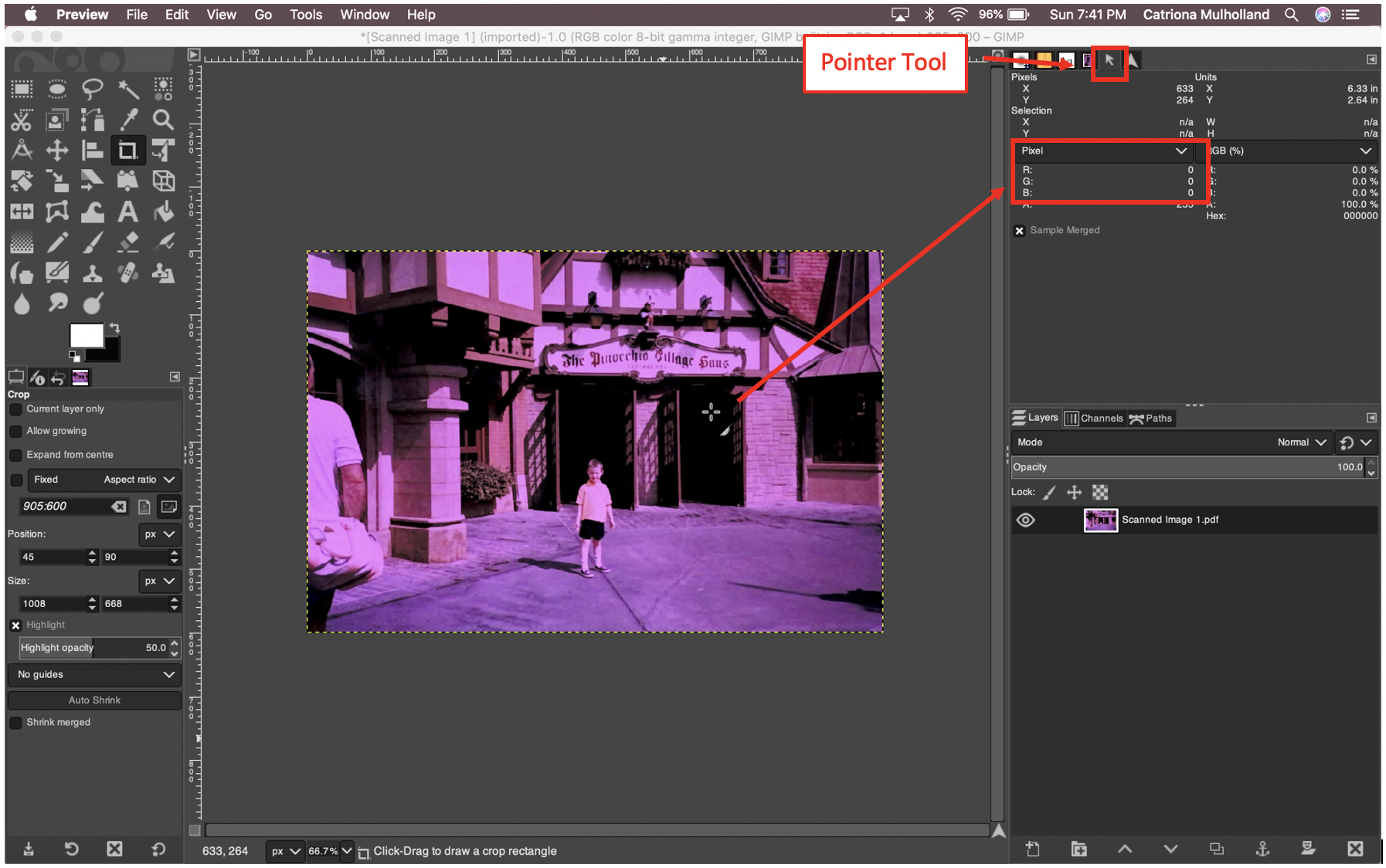Open the Tools menu

(306, 15)
